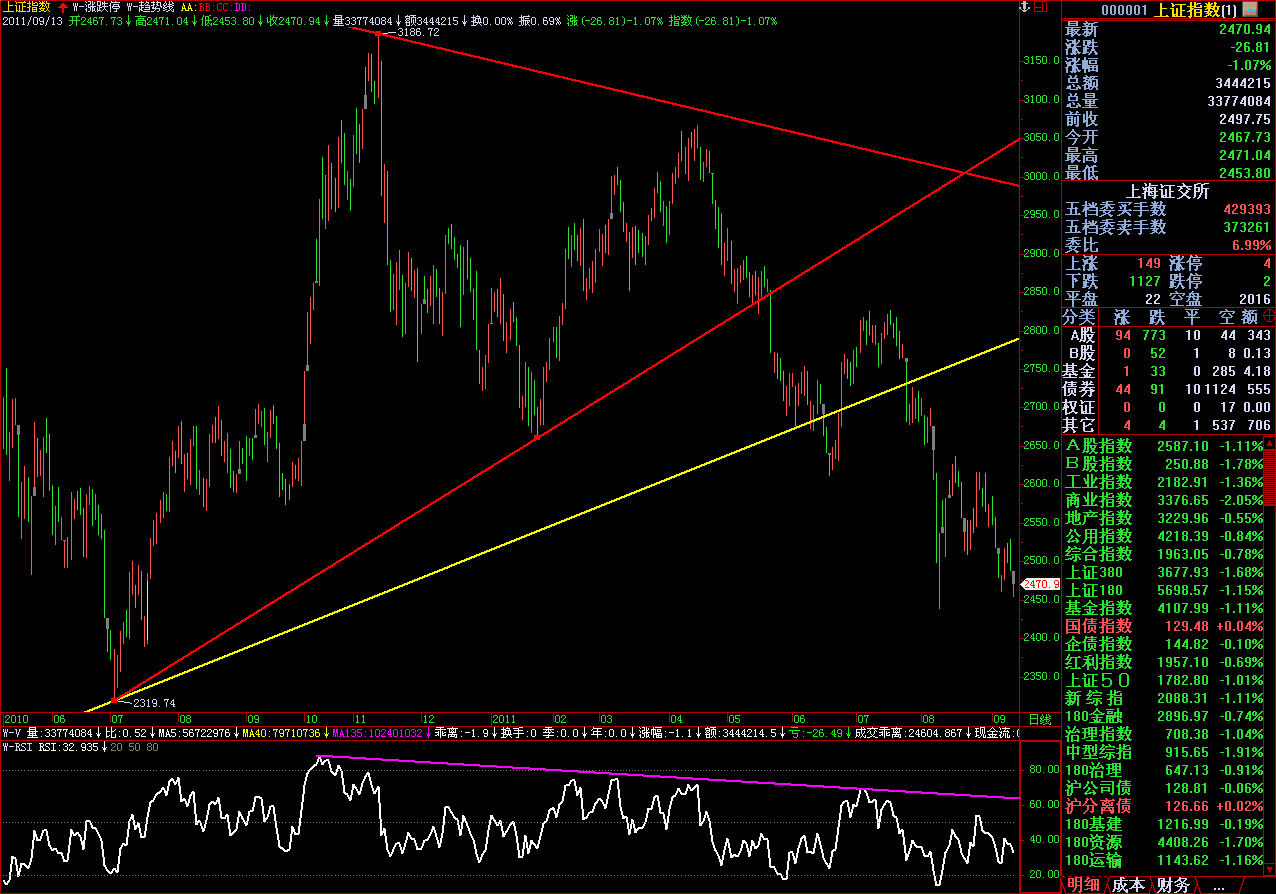Open the 日线 period selector
The height and width of the screenshot is (894, 1276).
pos(1039,719)
